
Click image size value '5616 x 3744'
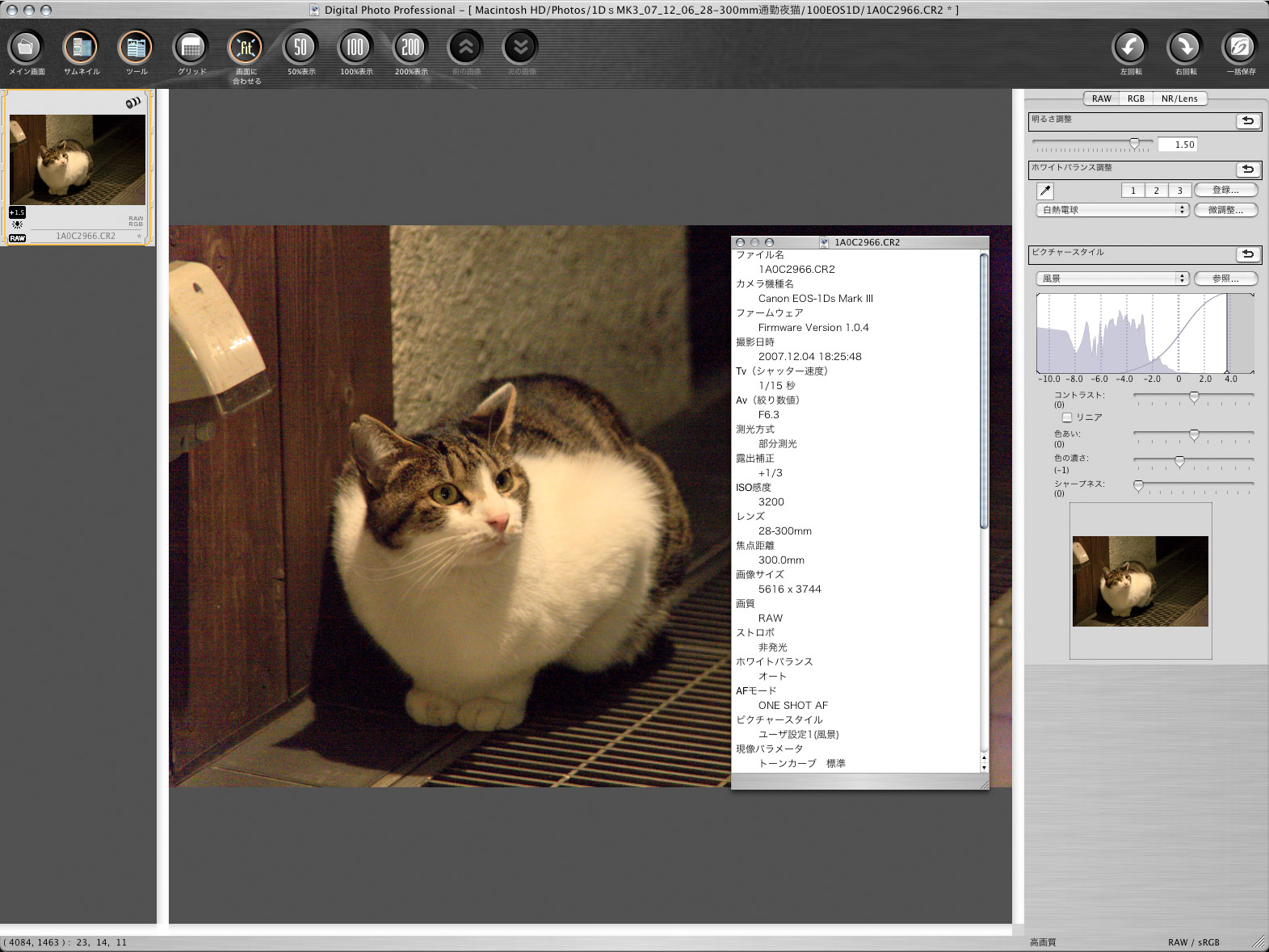(789, 589)
